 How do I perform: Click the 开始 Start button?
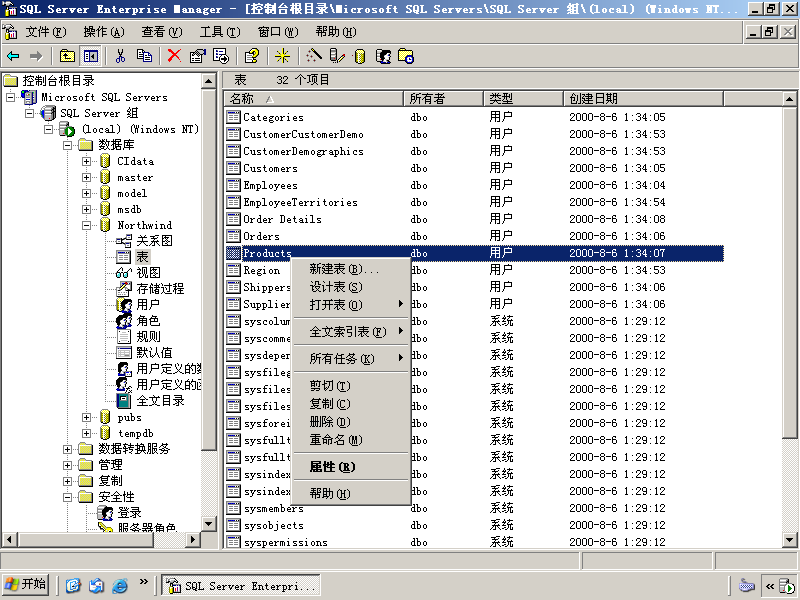pos(26,584)
